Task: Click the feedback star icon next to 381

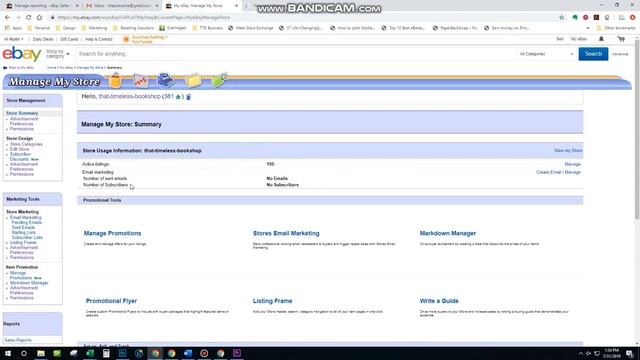Action: click(178, 97)
